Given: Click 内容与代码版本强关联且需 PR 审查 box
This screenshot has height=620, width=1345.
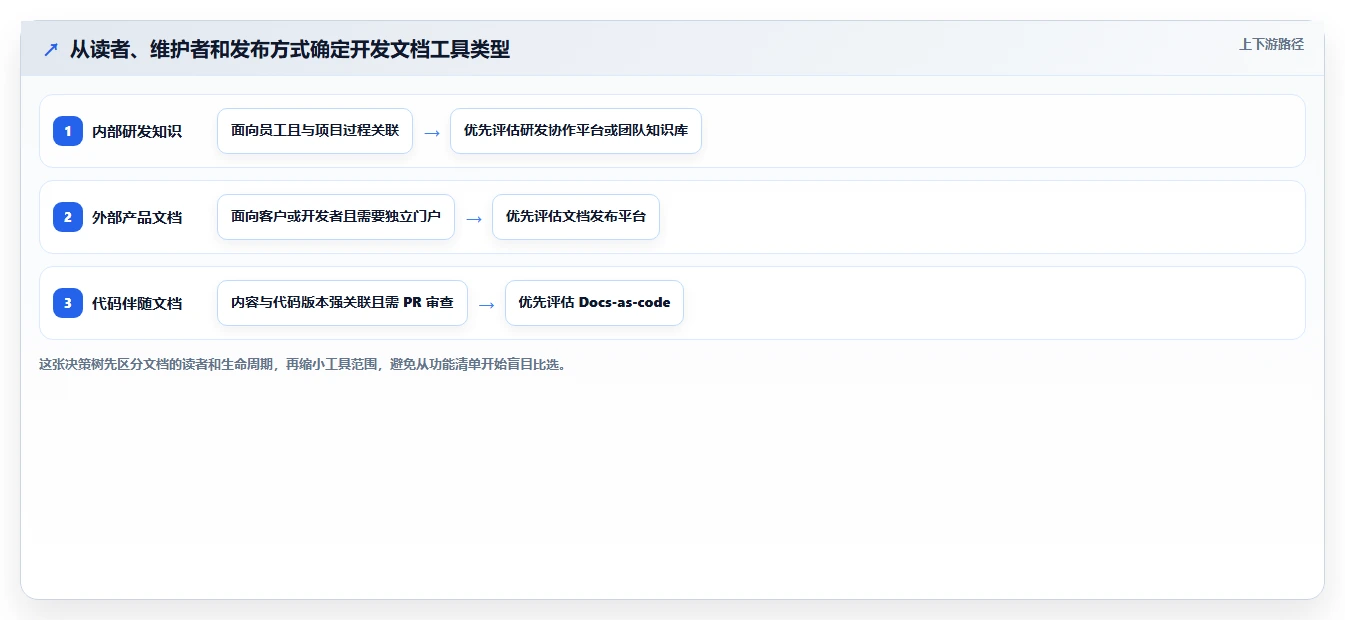Looking at the screenshot, I should coord(342,303).
